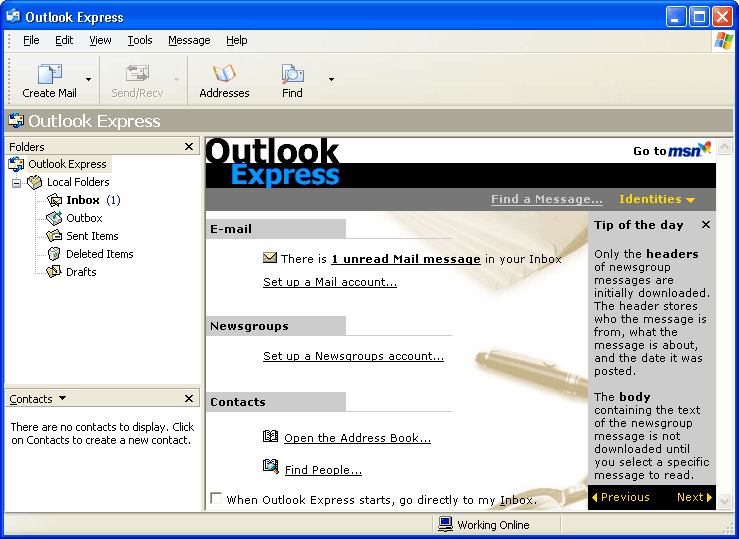Click the Outbox folder icon
The height and width of the screenshot is (539, 739).
click(54, 218)
